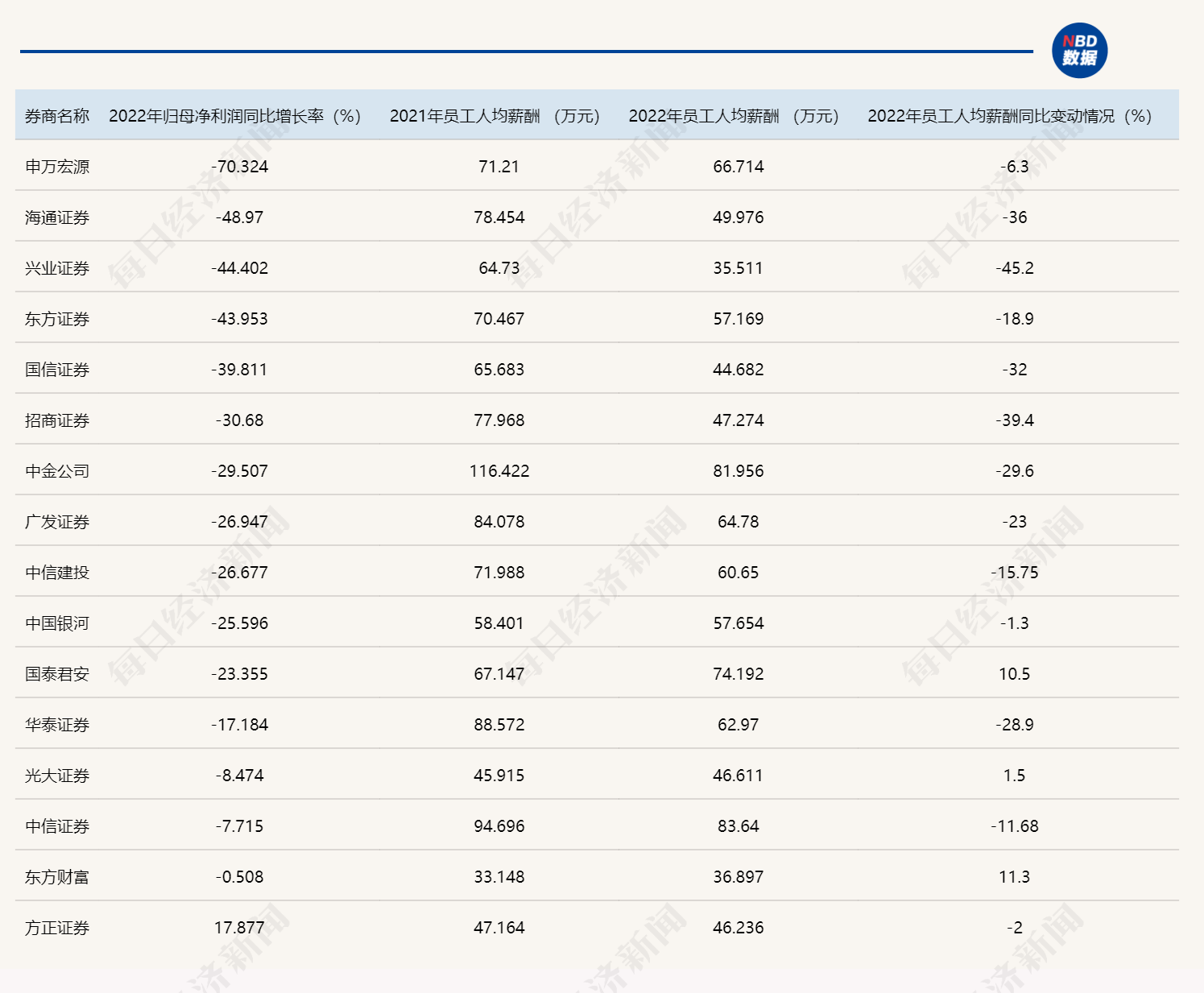The height and width of the screenshot is (993, 1204).
Task: Click the 2022年员工人均薪酬（万元） column header
Action: (734, 116)
